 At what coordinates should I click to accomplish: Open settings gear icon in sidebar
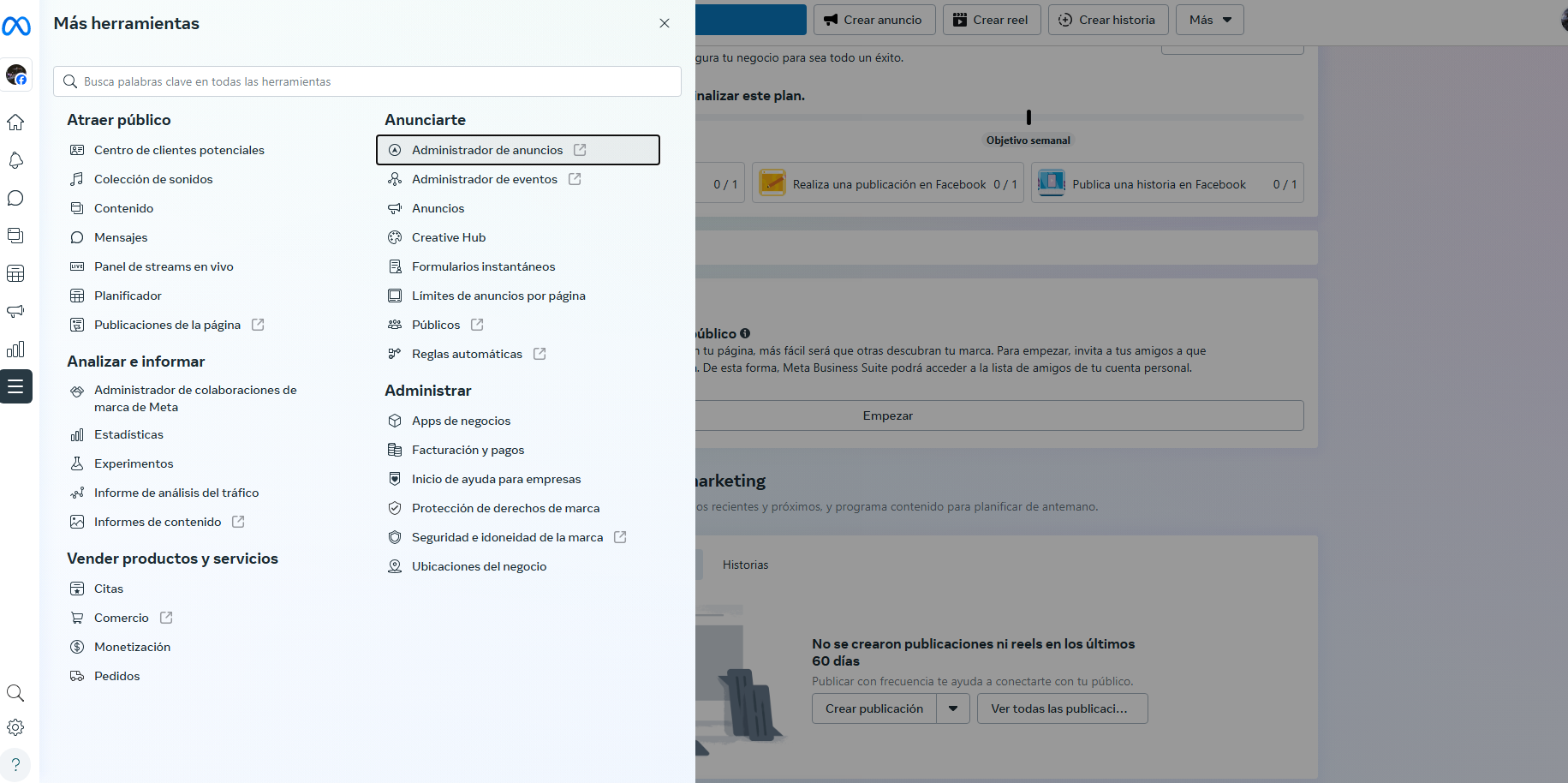tap(15, 727)
